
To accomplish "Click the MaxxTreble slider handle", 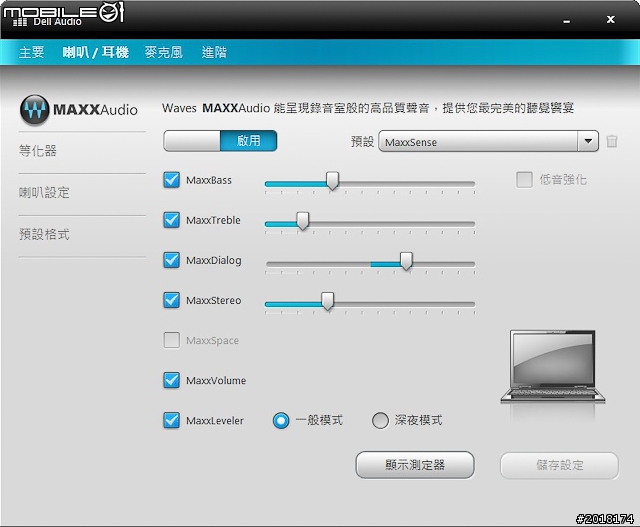I will (x=302, y=221).
